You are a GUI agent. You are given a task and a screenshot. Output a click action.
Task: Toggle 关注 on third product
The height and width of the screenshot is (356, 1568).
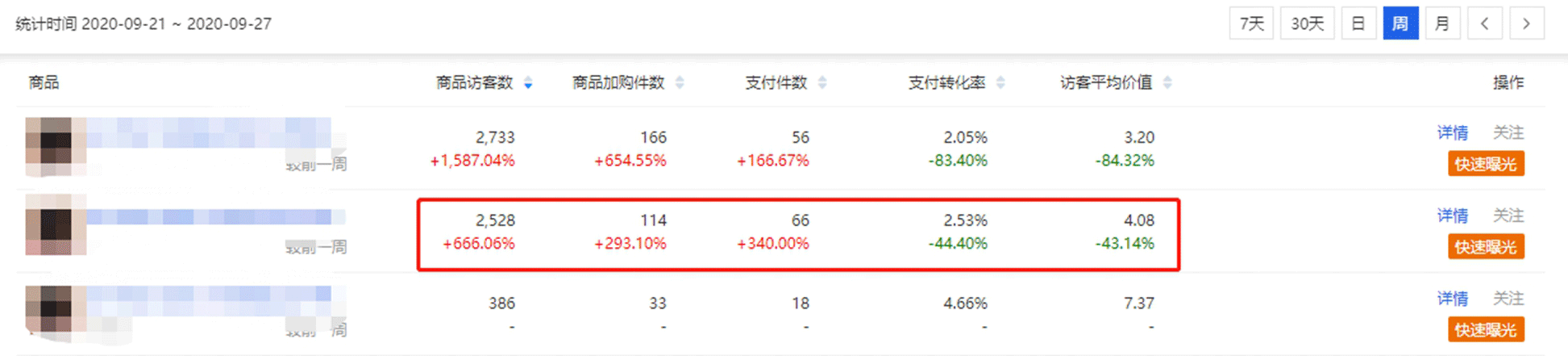(1508, 299)
